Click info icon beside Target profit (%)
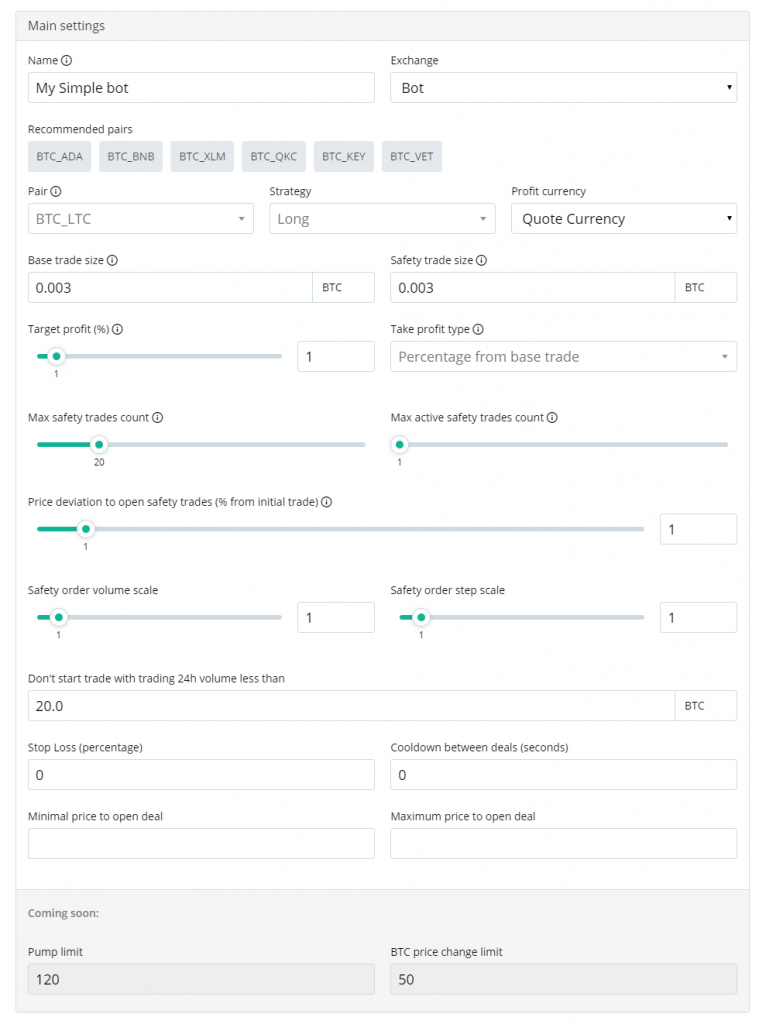This screenshot has height=1024, width=759. click(118, 329)
